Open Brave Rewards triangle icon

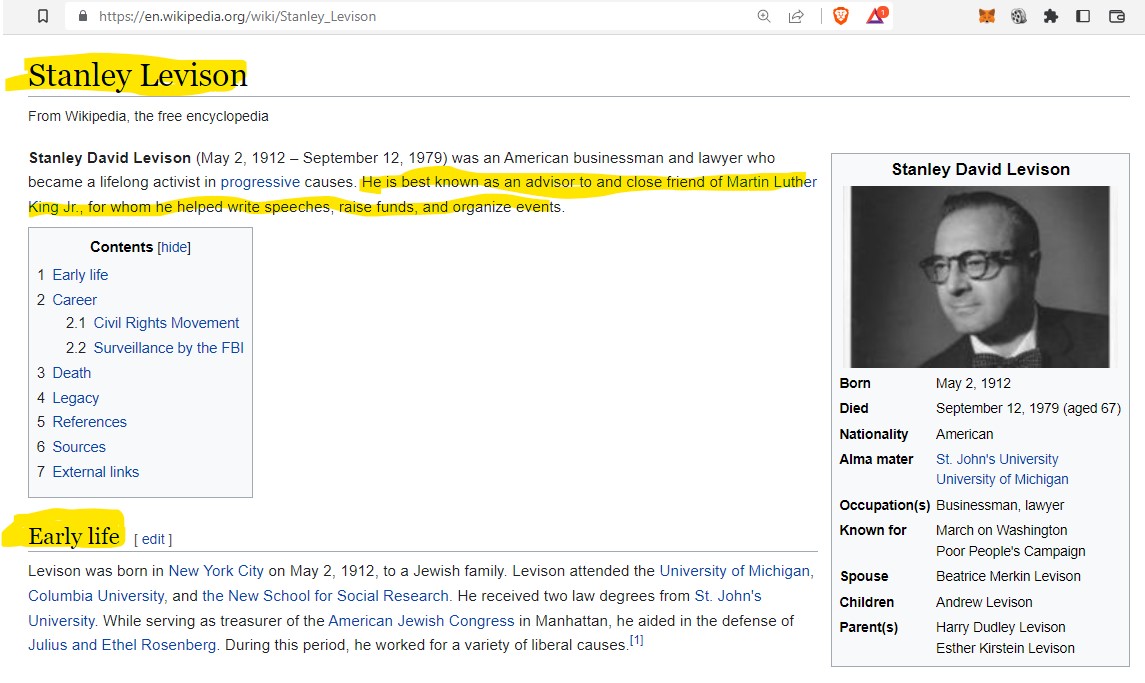[875, 16]
